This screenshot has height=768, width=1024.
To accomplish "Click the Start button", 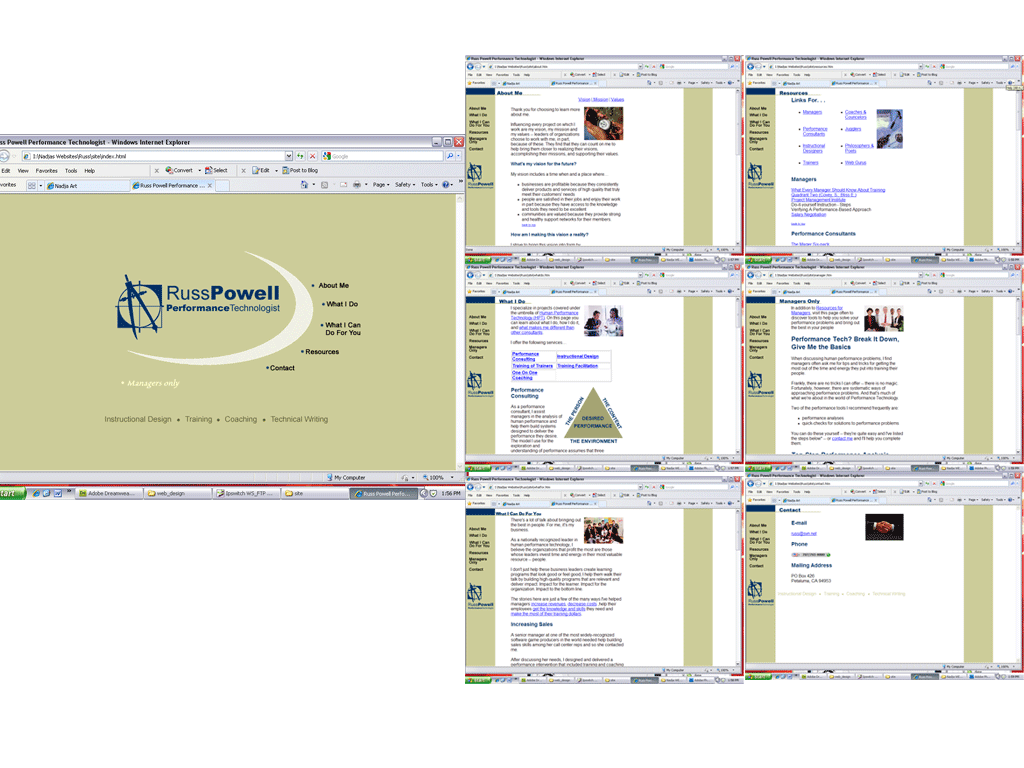I will pyautogui.click(x=12, y=494).
